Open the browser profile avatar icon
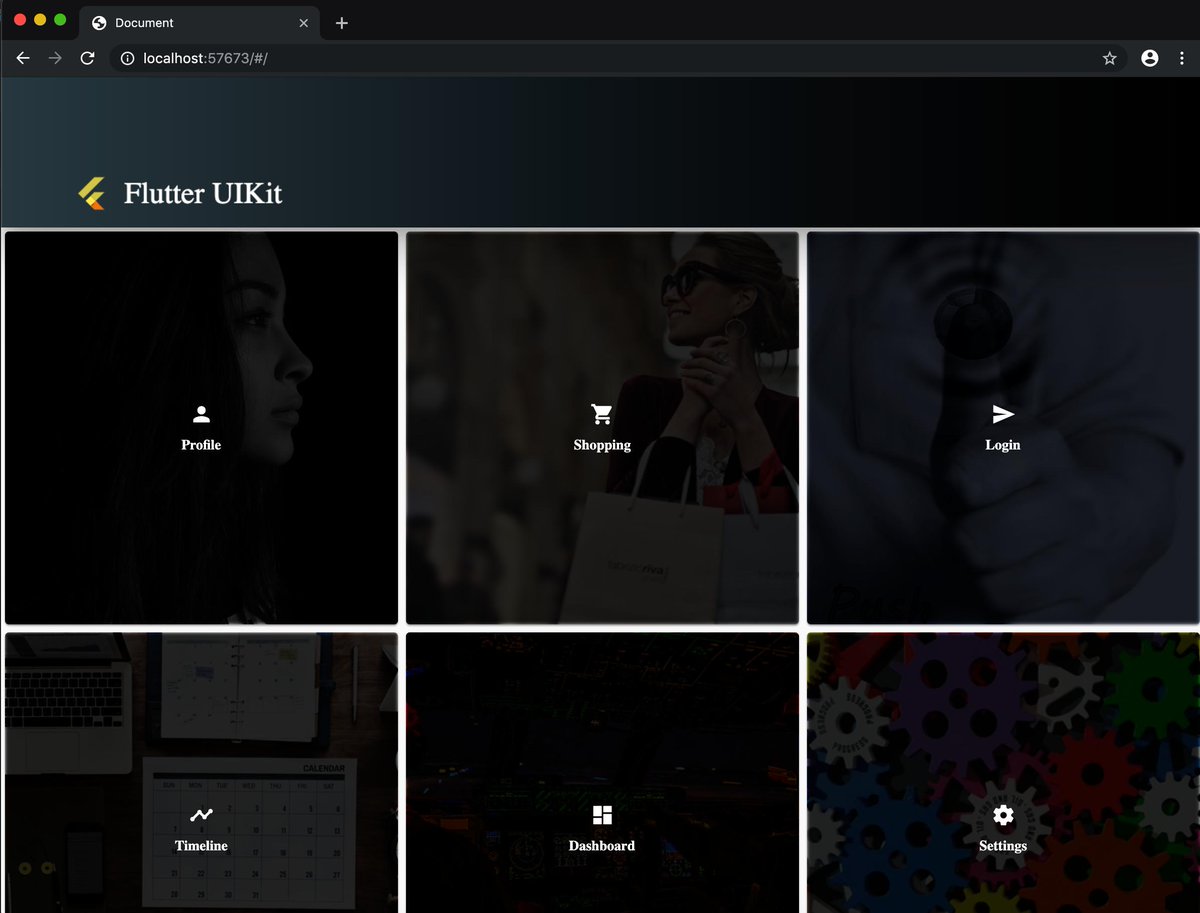 tap(1150, 58)
